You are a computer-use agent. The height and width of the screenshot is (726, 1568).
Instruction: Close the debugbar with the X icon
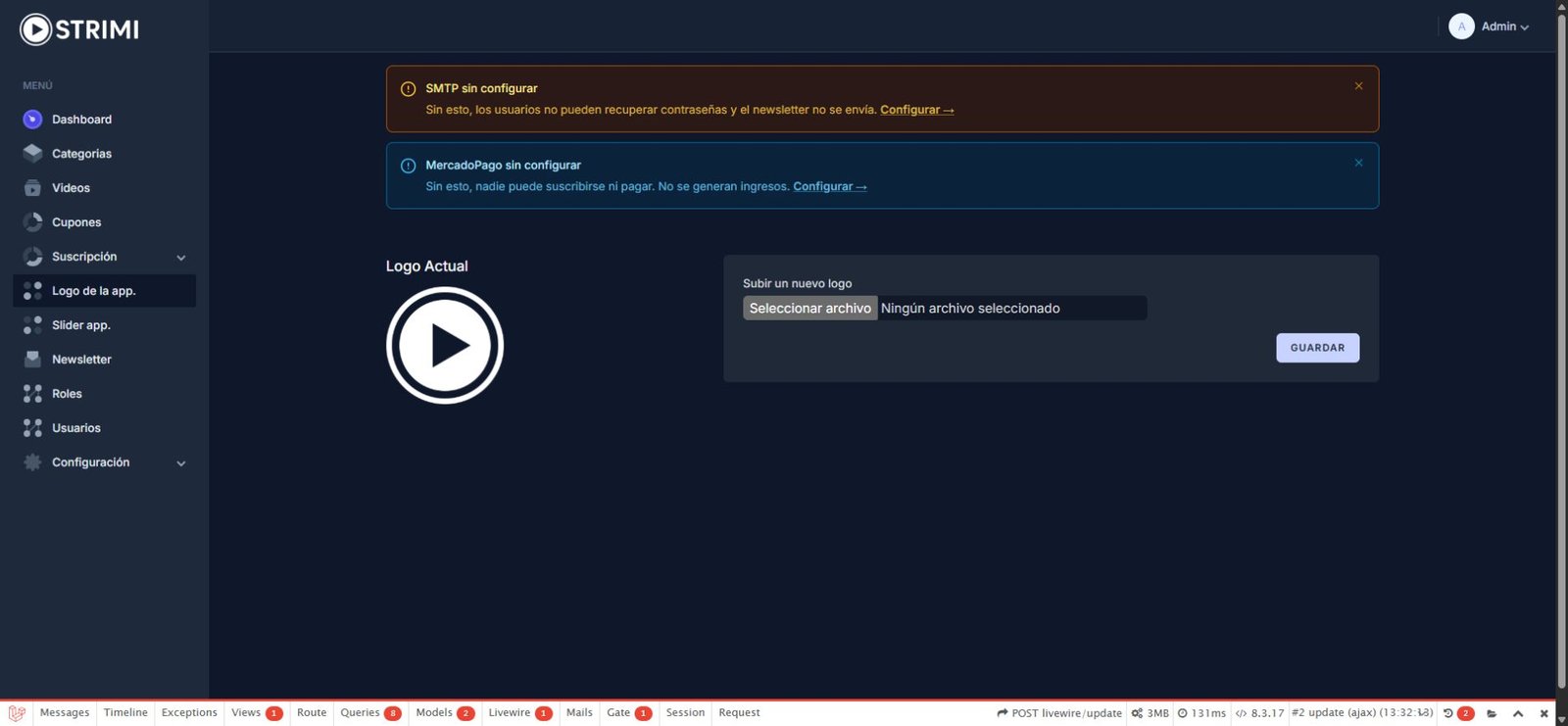[1544, 713]
